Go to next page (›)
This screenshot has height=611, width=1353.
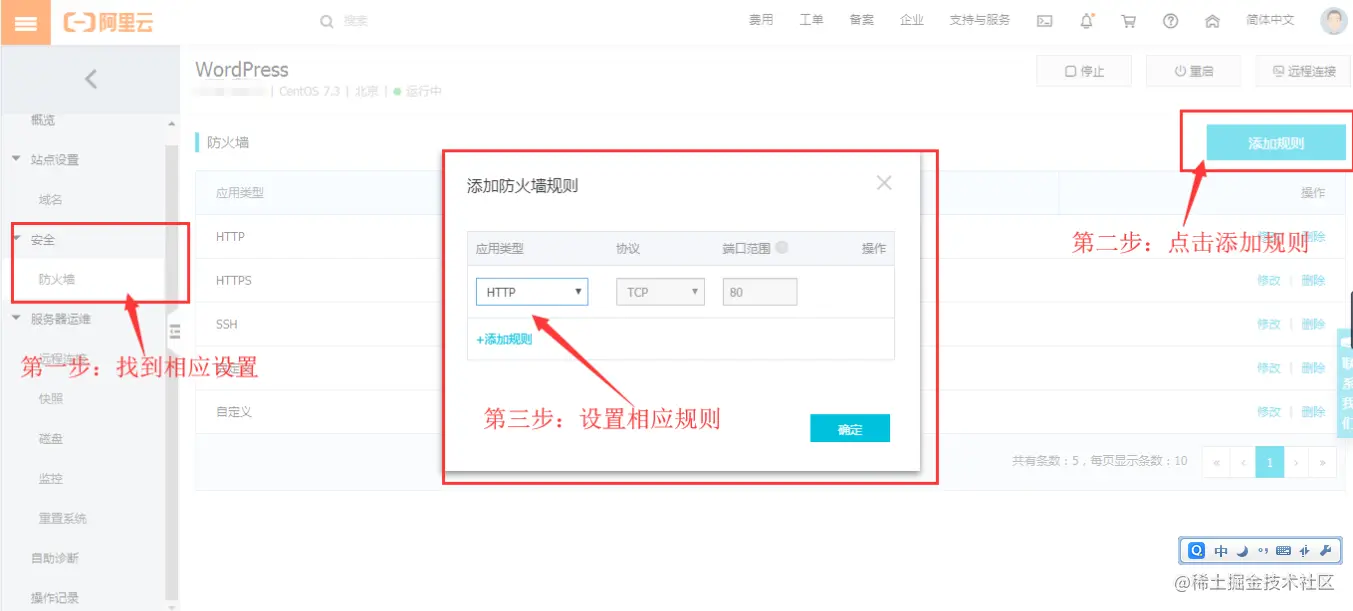1296,462
